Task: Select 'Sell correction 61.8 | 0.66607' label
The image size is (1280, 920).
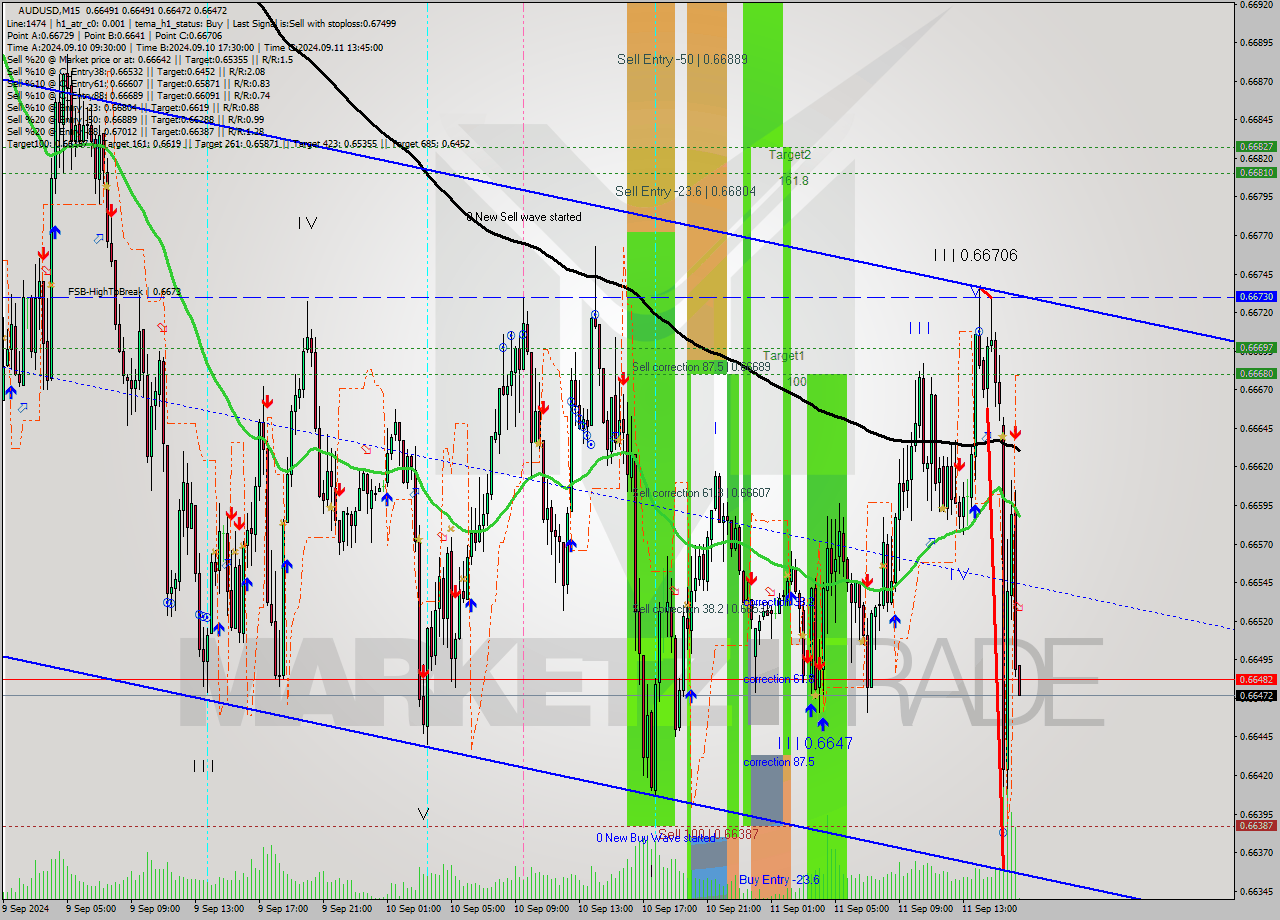Action: point(701,493)
